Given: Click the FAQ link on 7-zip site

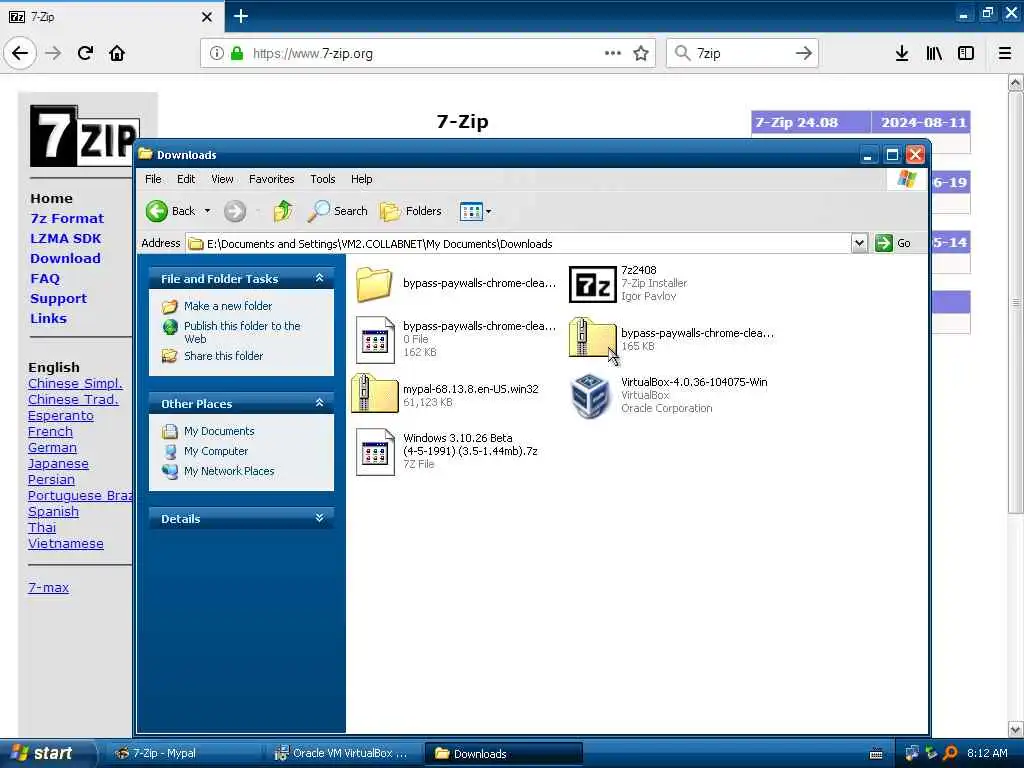Looking at the screenshot, I should coord(45,278).
